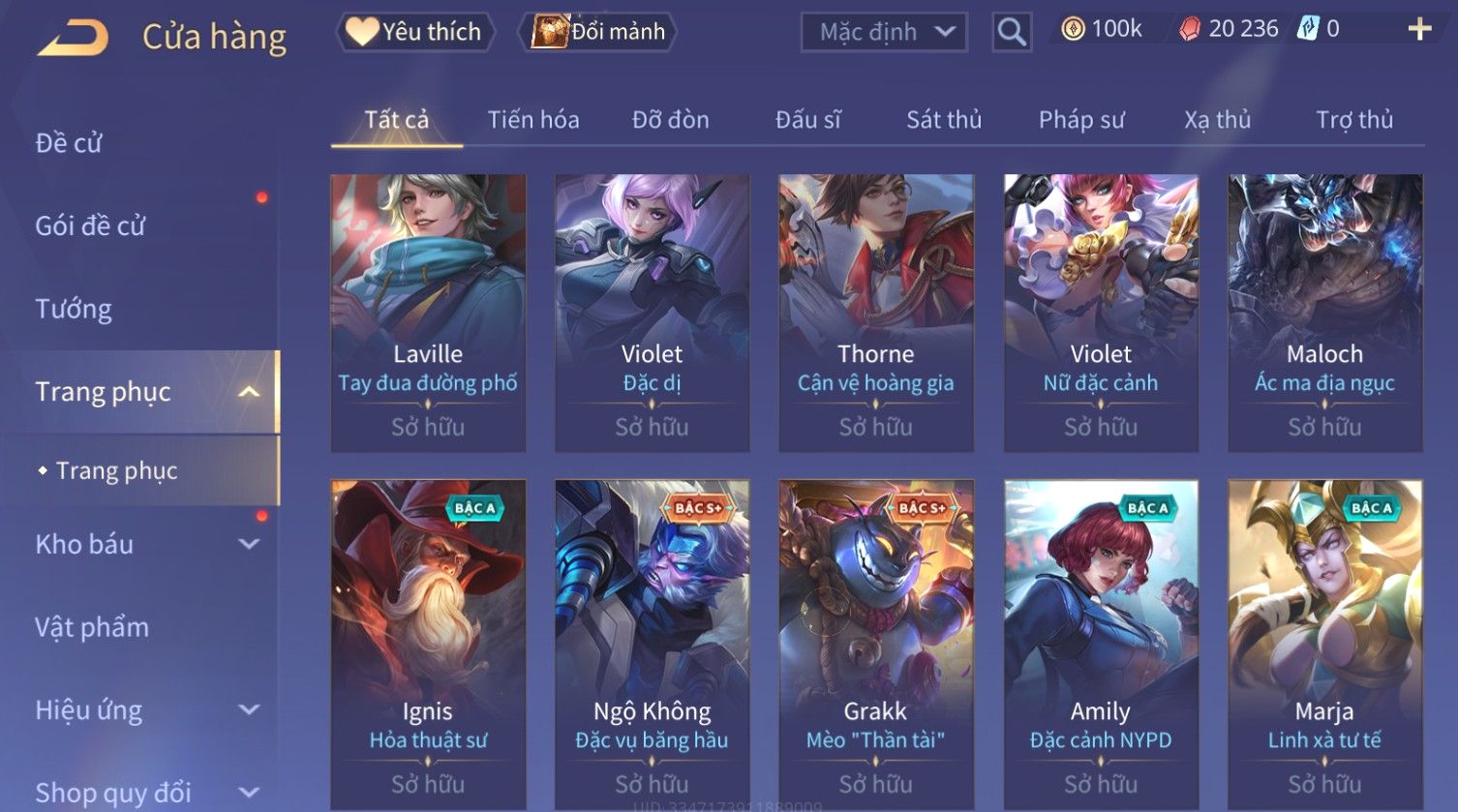Open Yêu thích via the heart icon
This screenshot has height=812, width=1458.
(362, 32)
